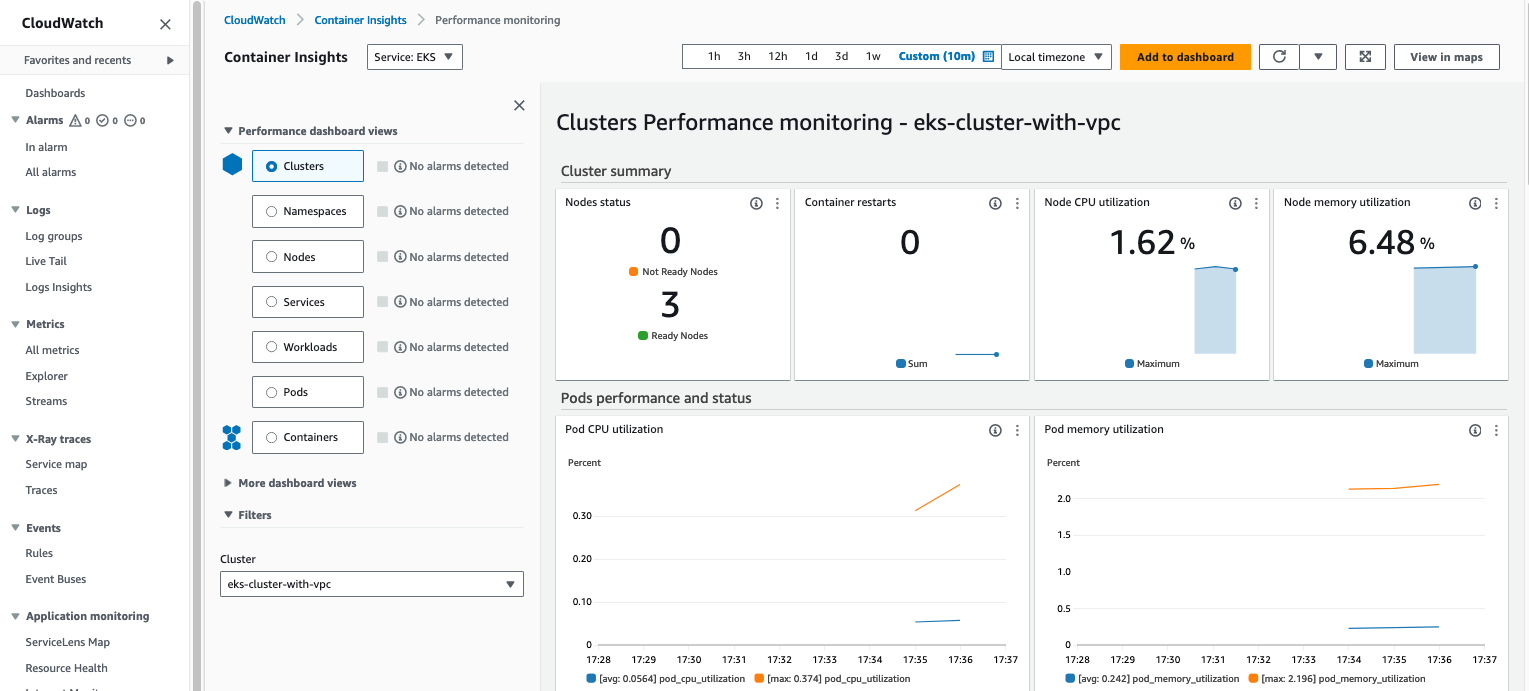The height and width of the screenshot is (691, 1529).
Task: Show info for Node CPU utilization widget
Action: point(1235,203)
